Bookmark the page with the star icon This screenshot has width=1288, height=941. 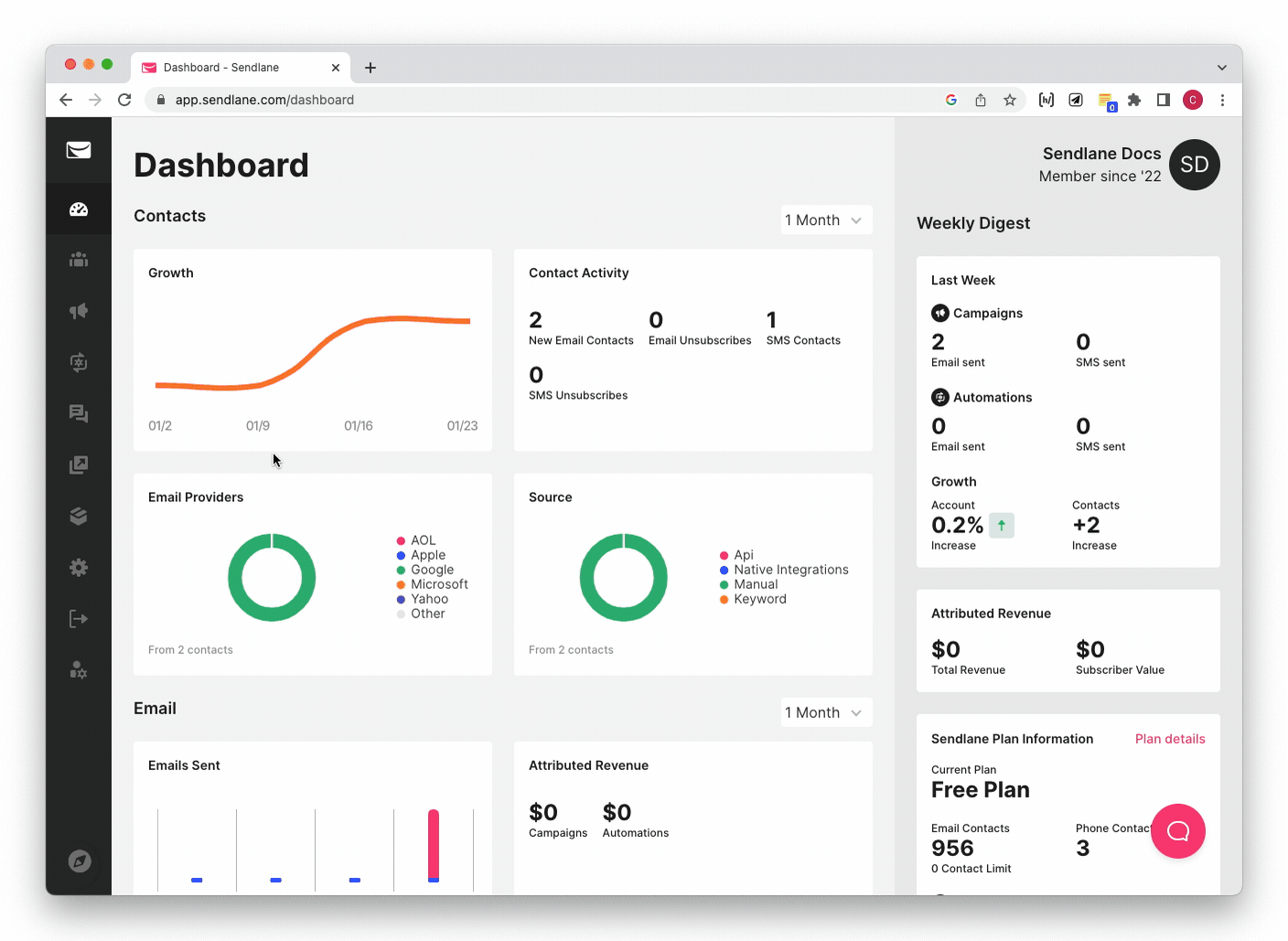click(1010, 100)
